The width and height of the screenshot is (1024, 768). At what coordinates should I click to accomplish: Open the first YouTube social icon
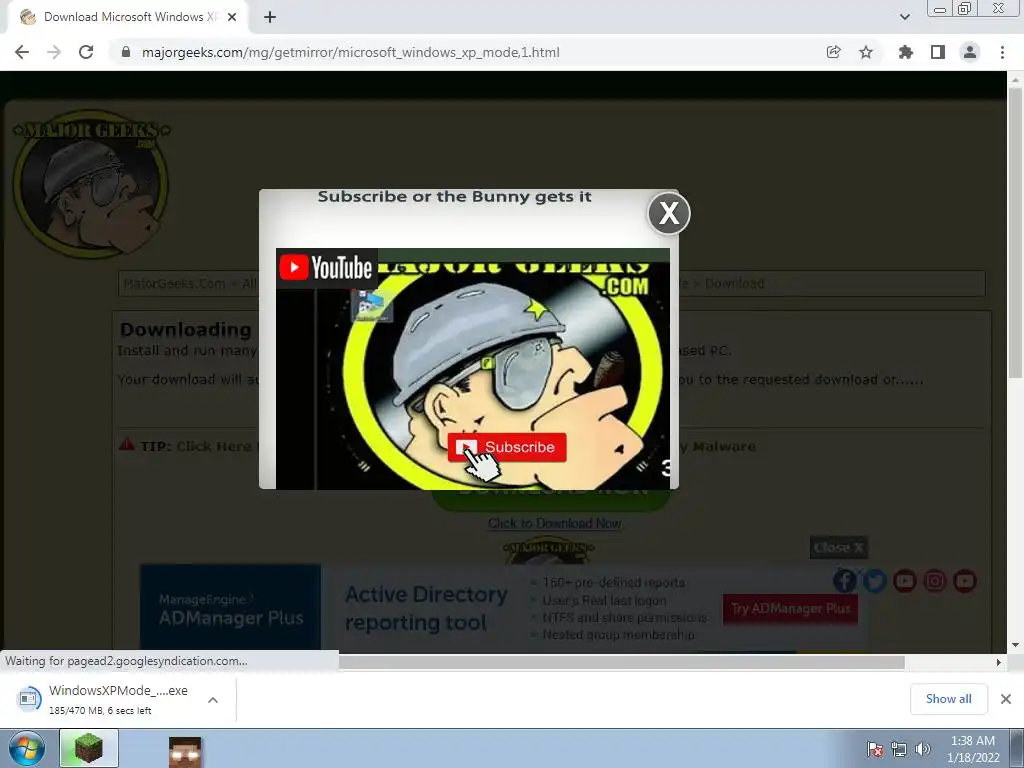(x=904, y=581)
